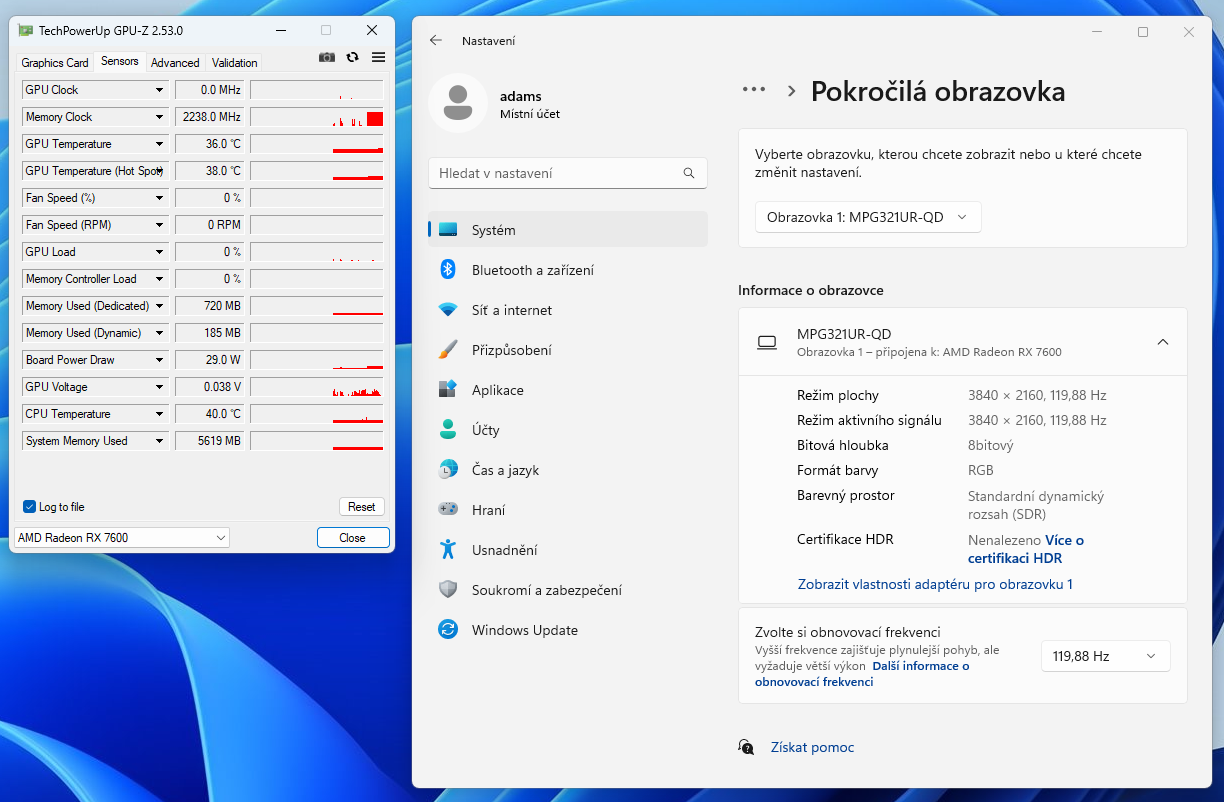Toggle the Log to file checkbox
The image size is (1224, 802).
point(29,507)
